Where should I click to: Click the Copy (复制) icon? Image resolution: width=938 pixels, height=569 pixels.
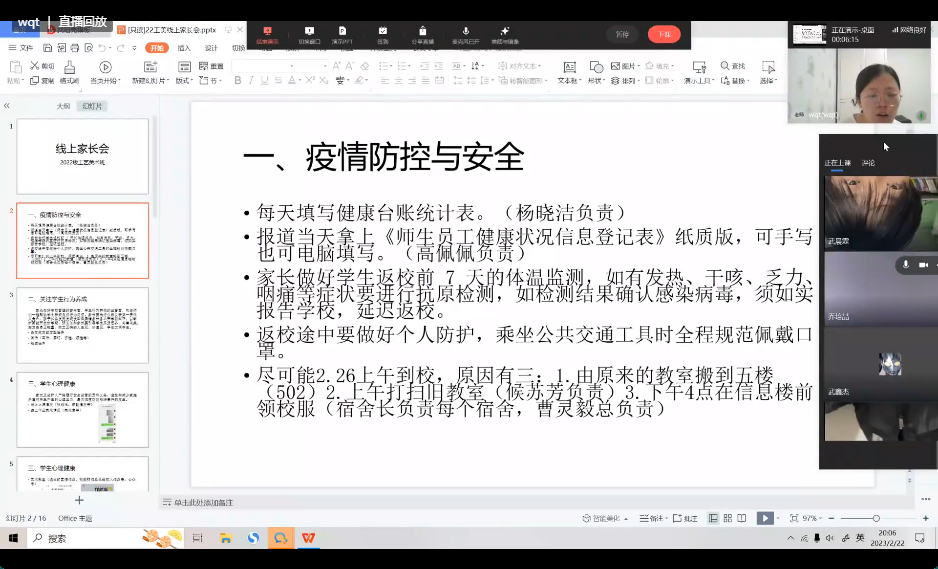pos(34,80)
